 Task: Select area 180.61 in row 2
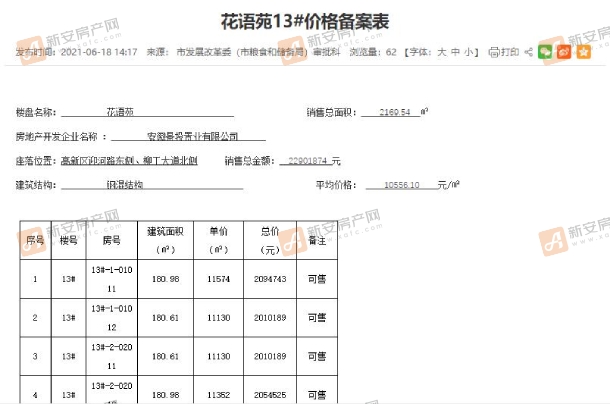tap(166, 318)
